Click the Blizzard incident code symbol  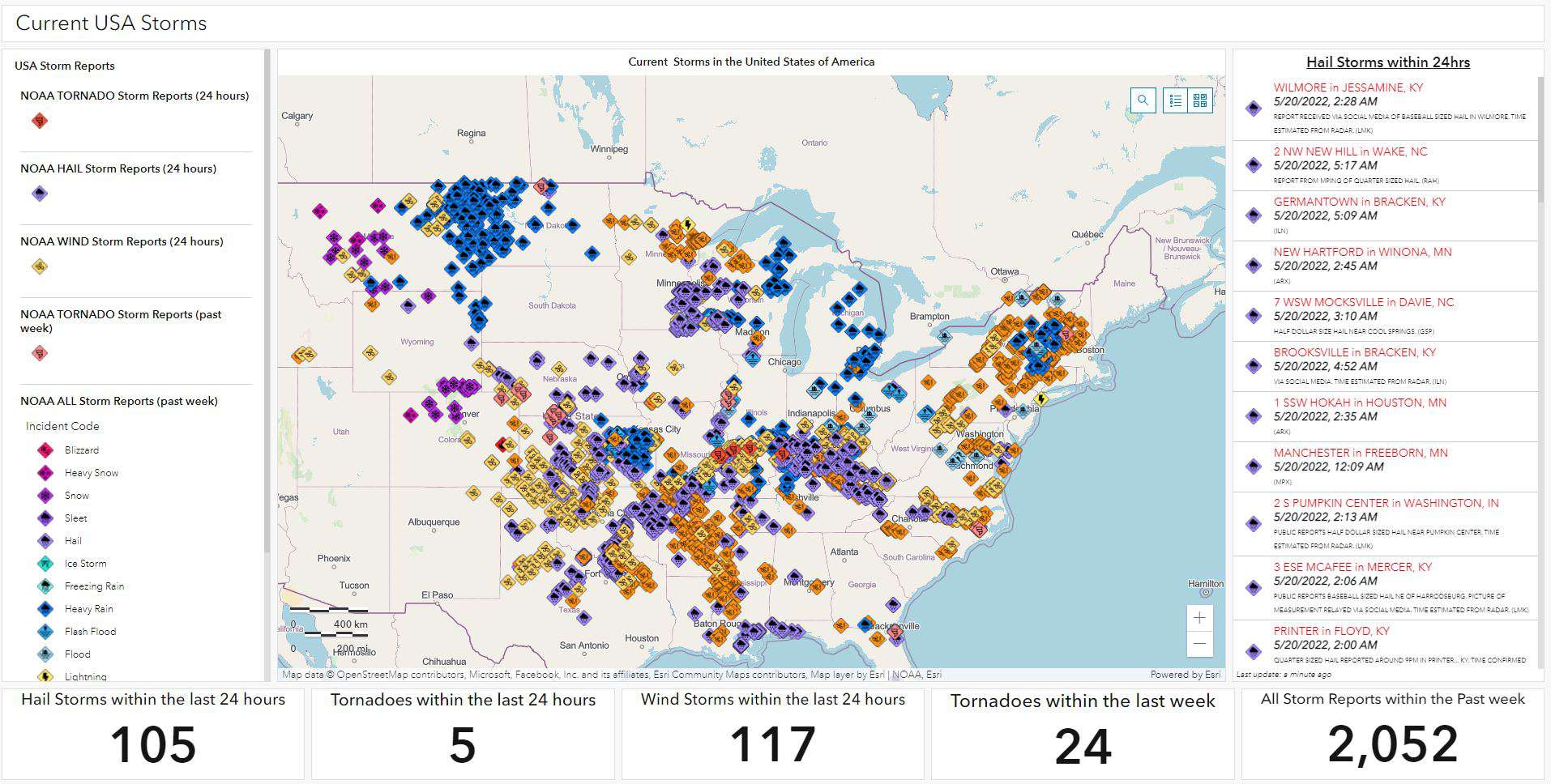point(45,450)
